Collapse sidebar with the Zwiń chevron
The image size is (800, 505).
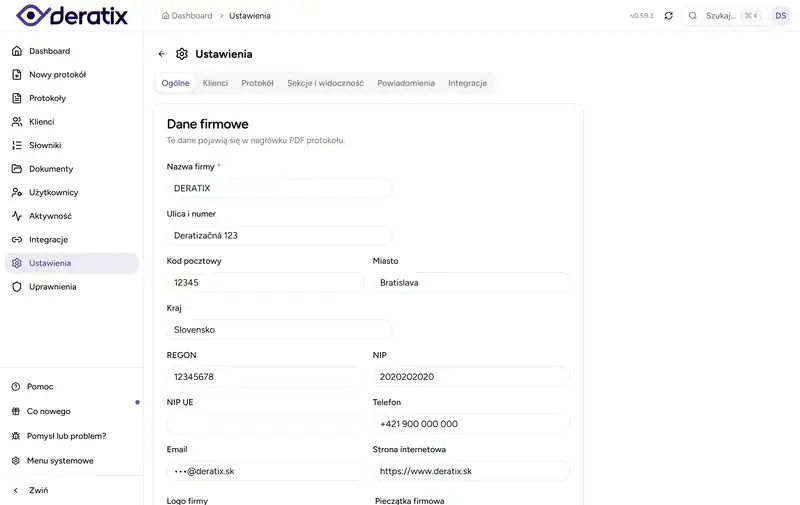coord(16,490)
